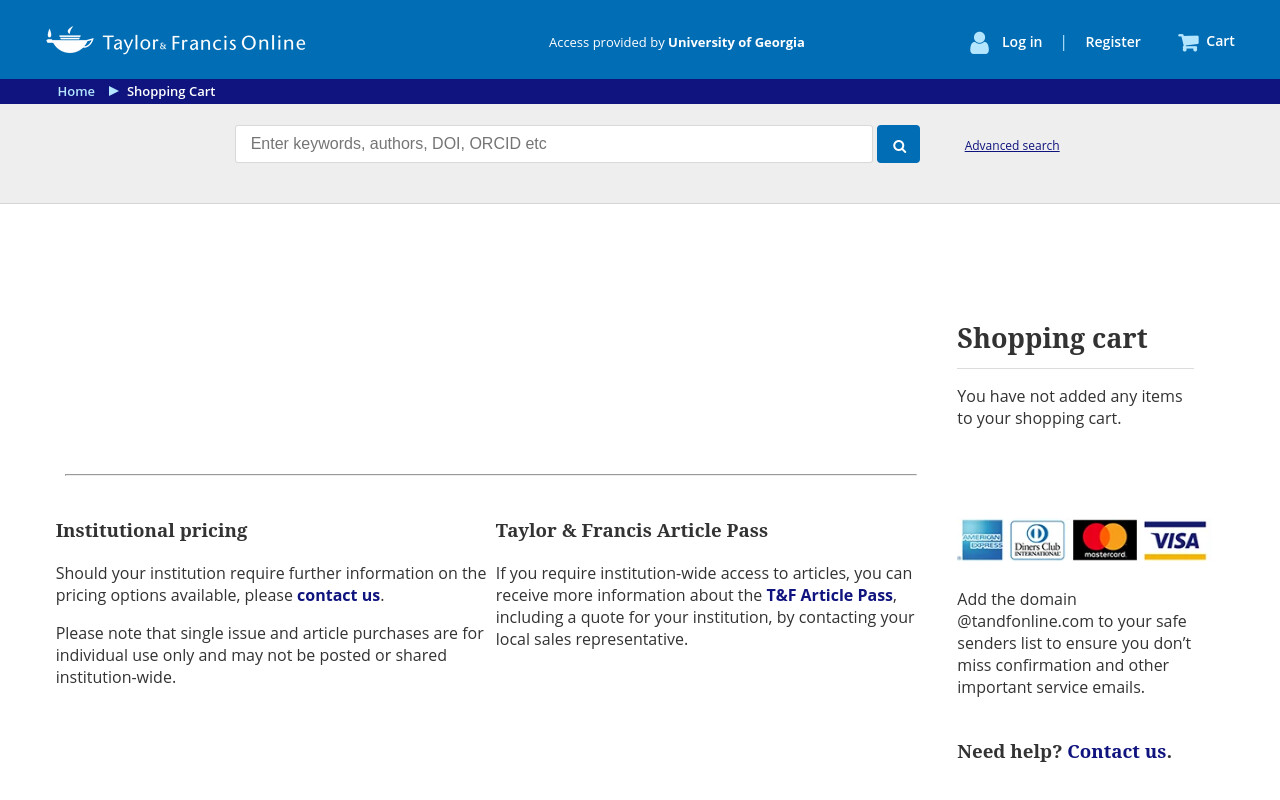Click the Mastercard logo
The width and height of the screenshot is (1280, 800).
click(x=1105, y=540)
